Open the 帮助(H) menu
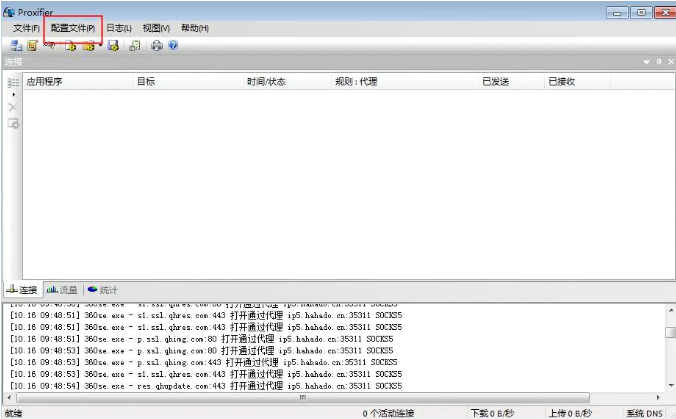Screen dimensions: 676x419 click(x=195, y=28)
